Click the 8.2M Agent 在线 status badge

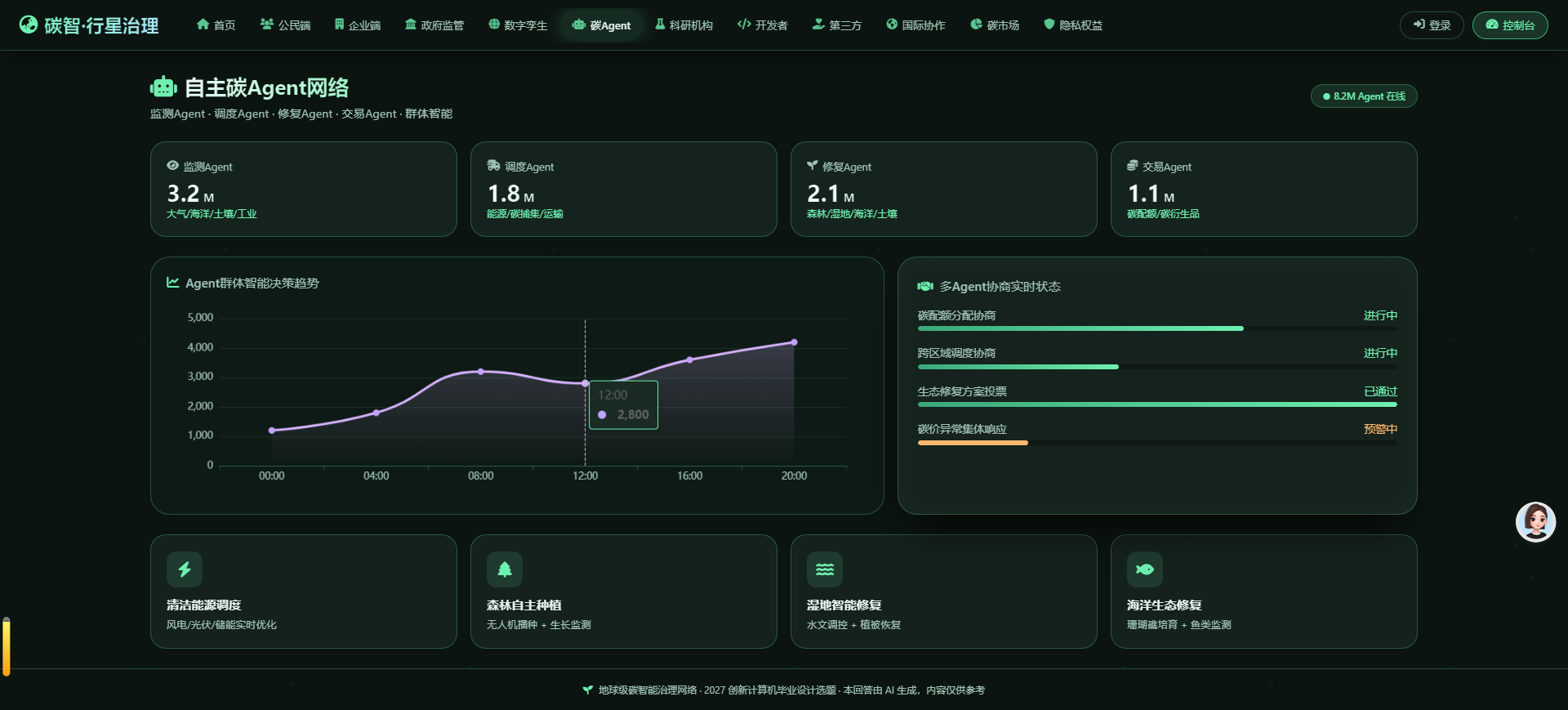1364,96
